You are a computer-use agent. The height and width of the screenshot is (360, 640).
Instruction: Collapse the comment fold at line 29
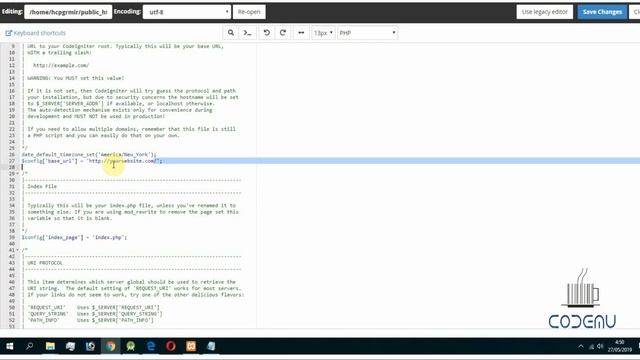(x=18, y=174)
